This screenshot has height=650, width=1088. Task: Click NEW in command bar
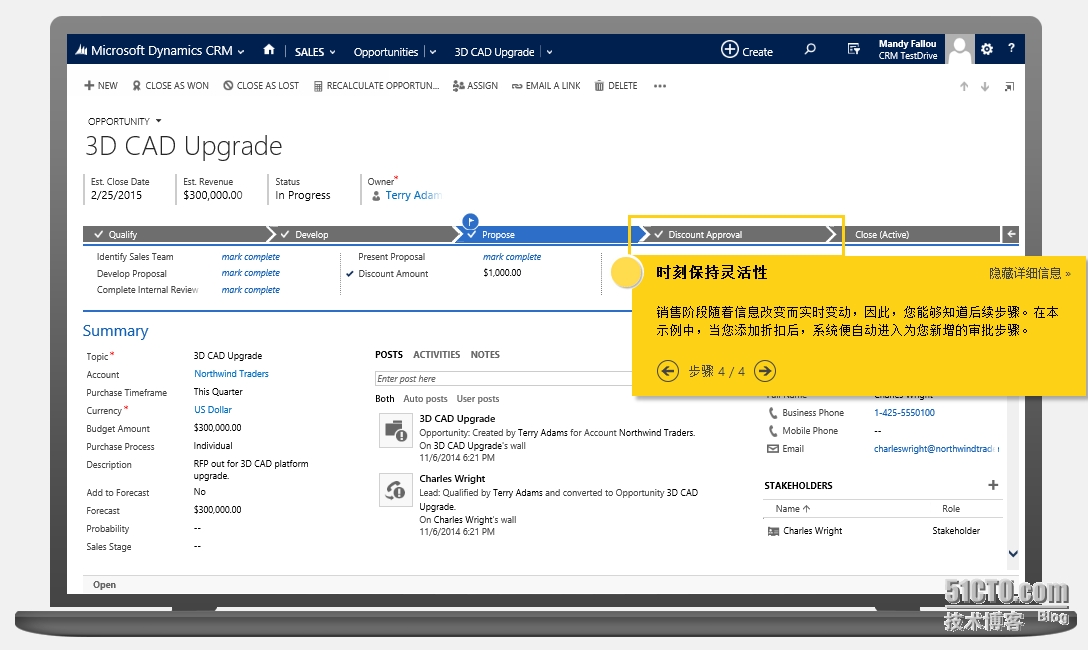click(x=101, y=86)
